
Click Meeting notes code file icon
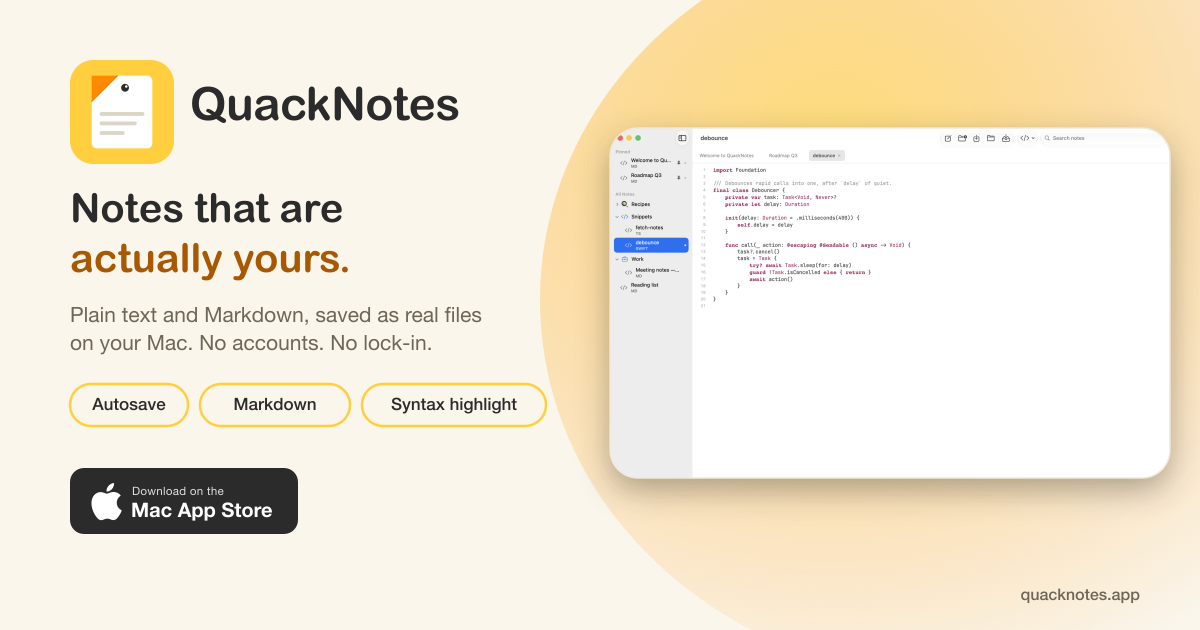pyautogui.click(x=628, y=272)
